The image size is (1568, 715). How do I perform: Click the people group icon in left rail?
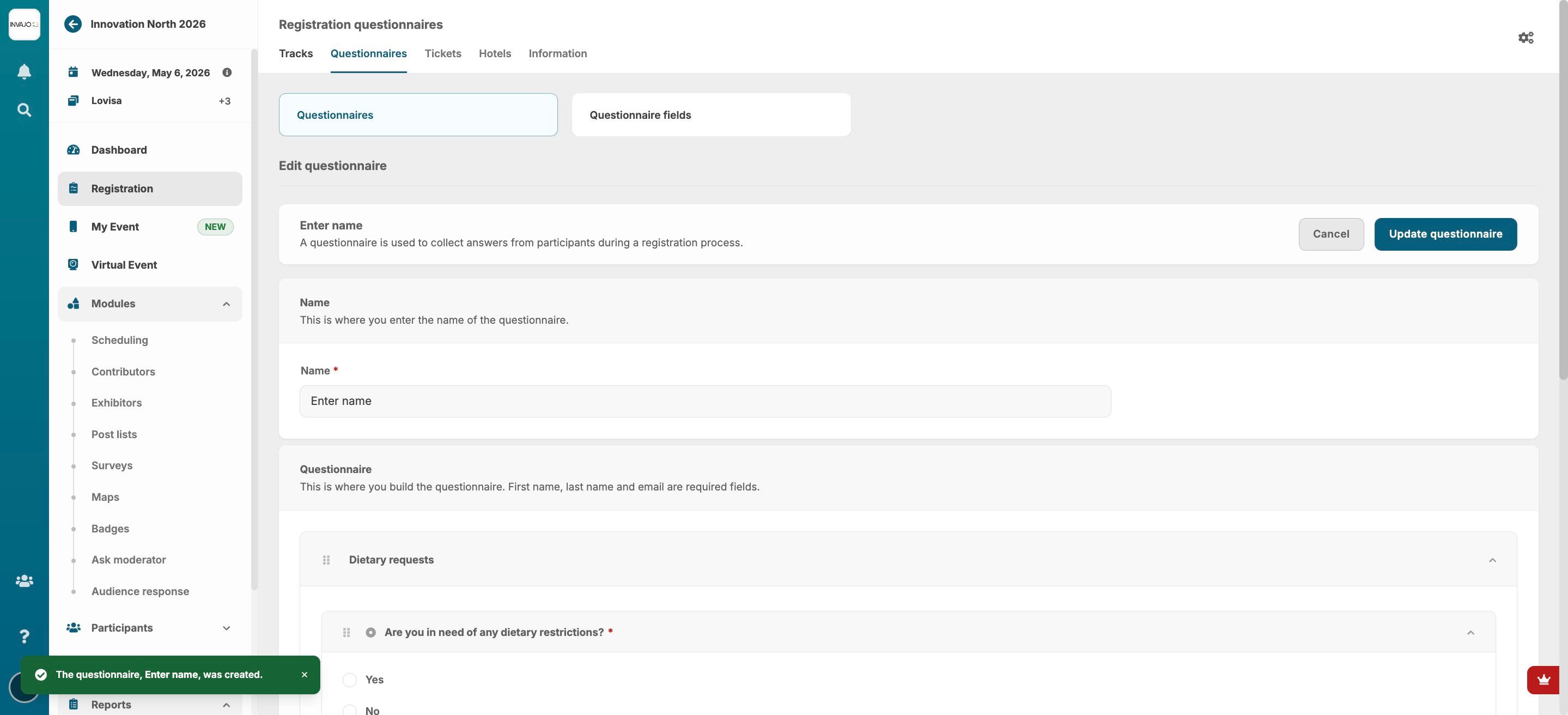tap(24, 581)
